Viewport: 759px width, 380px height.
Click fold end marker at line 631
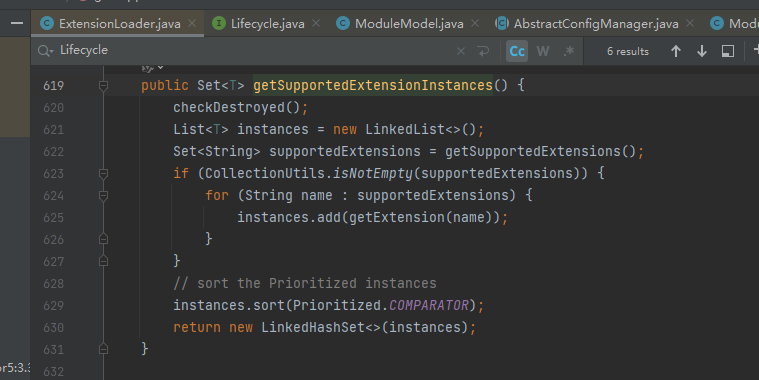(103, 349)
